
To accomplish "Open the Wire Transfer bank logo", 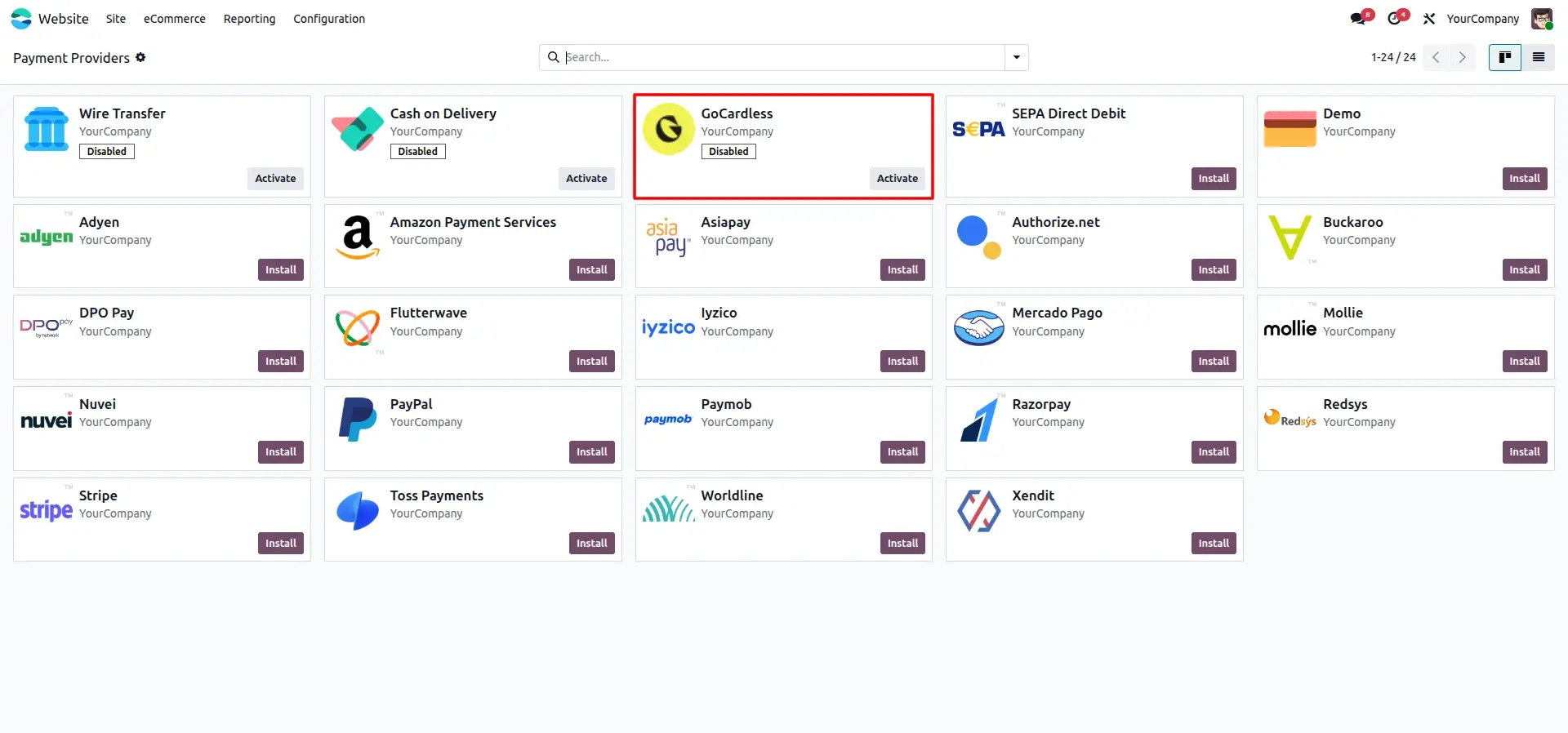I will click(47, 129).
